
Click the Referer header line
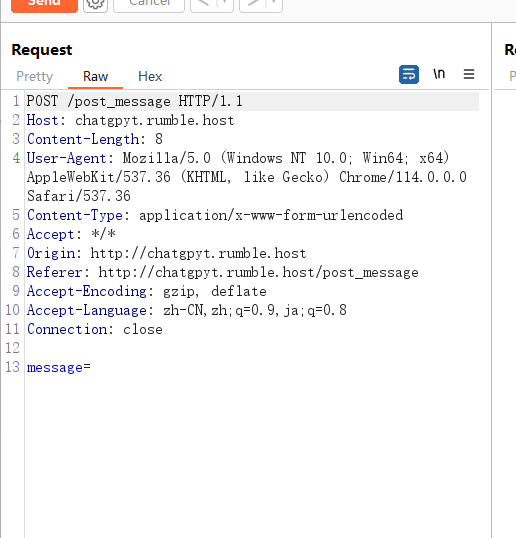click(x=223, y=272)
